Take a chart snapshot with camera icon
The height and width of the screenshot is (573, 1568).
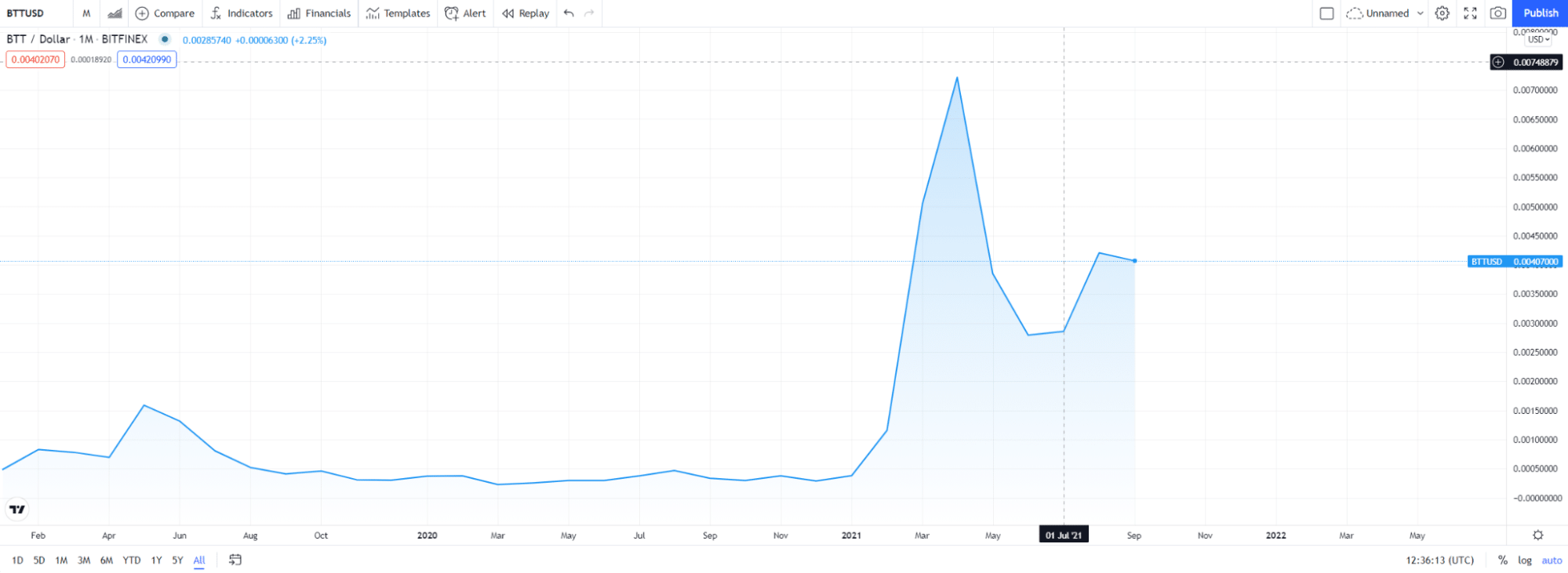tap(1497, 13)
